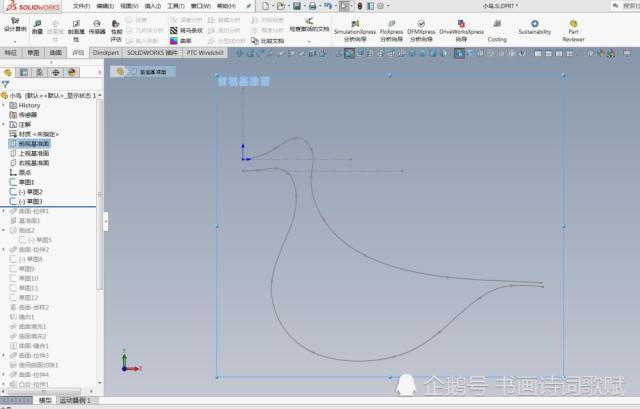Switch to the 草图 (Sketch) ribbon tab
This screenshot has height=409, width=640.
click(x=33, y=53)
